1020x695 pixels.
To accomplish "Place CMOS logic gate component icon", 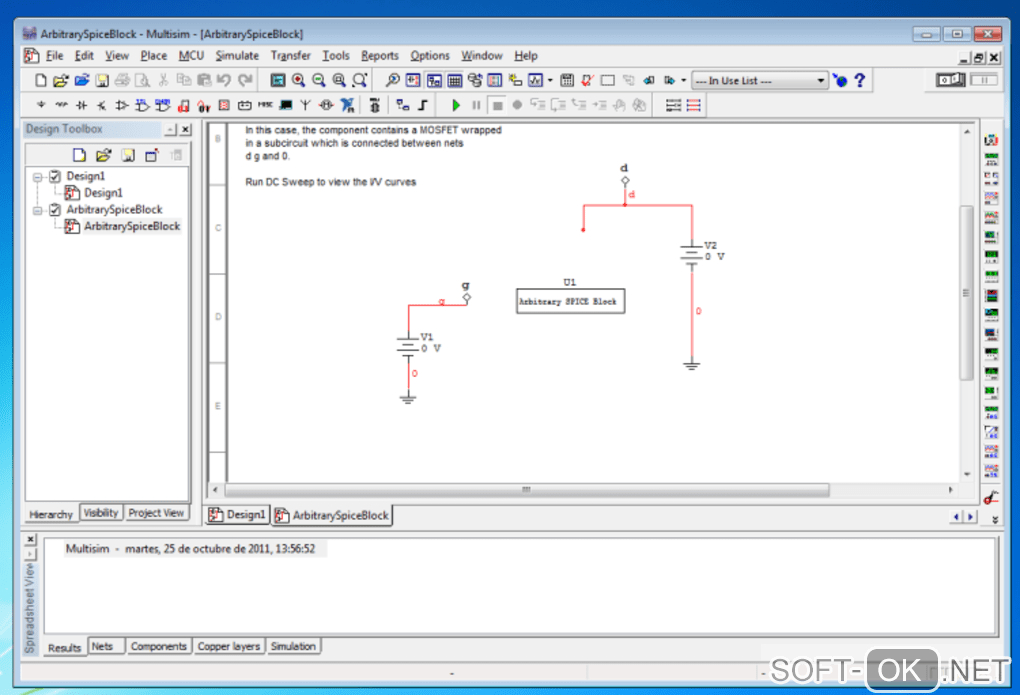I will (x=163, y=105).
